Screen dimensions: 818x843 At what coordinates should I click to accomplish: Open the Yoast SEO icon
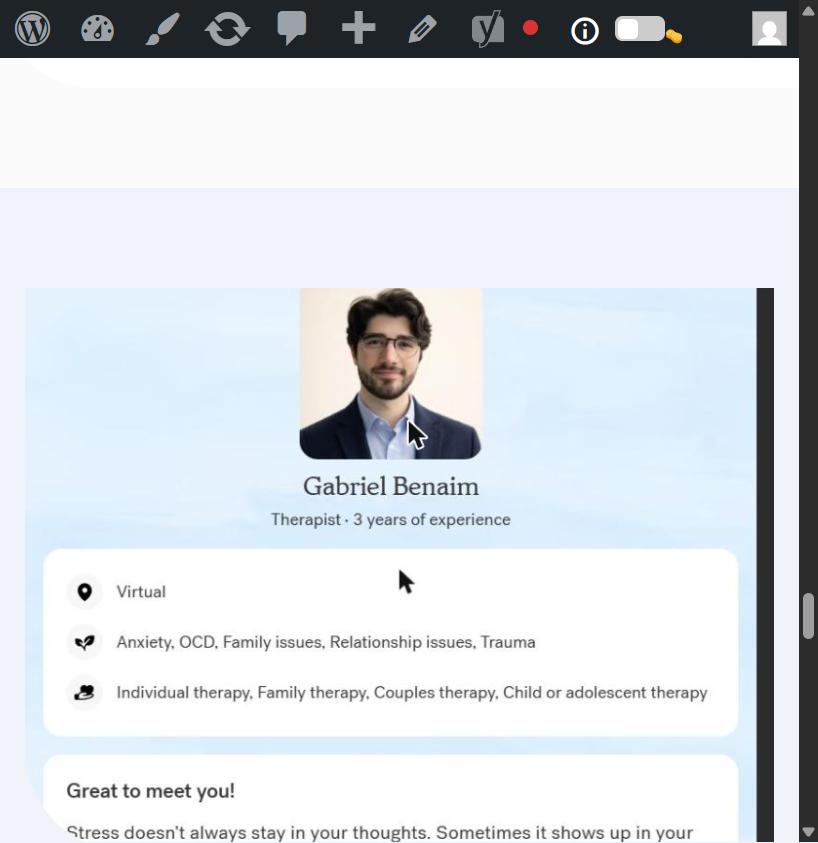pyautogui.click(x=488, y=28)
